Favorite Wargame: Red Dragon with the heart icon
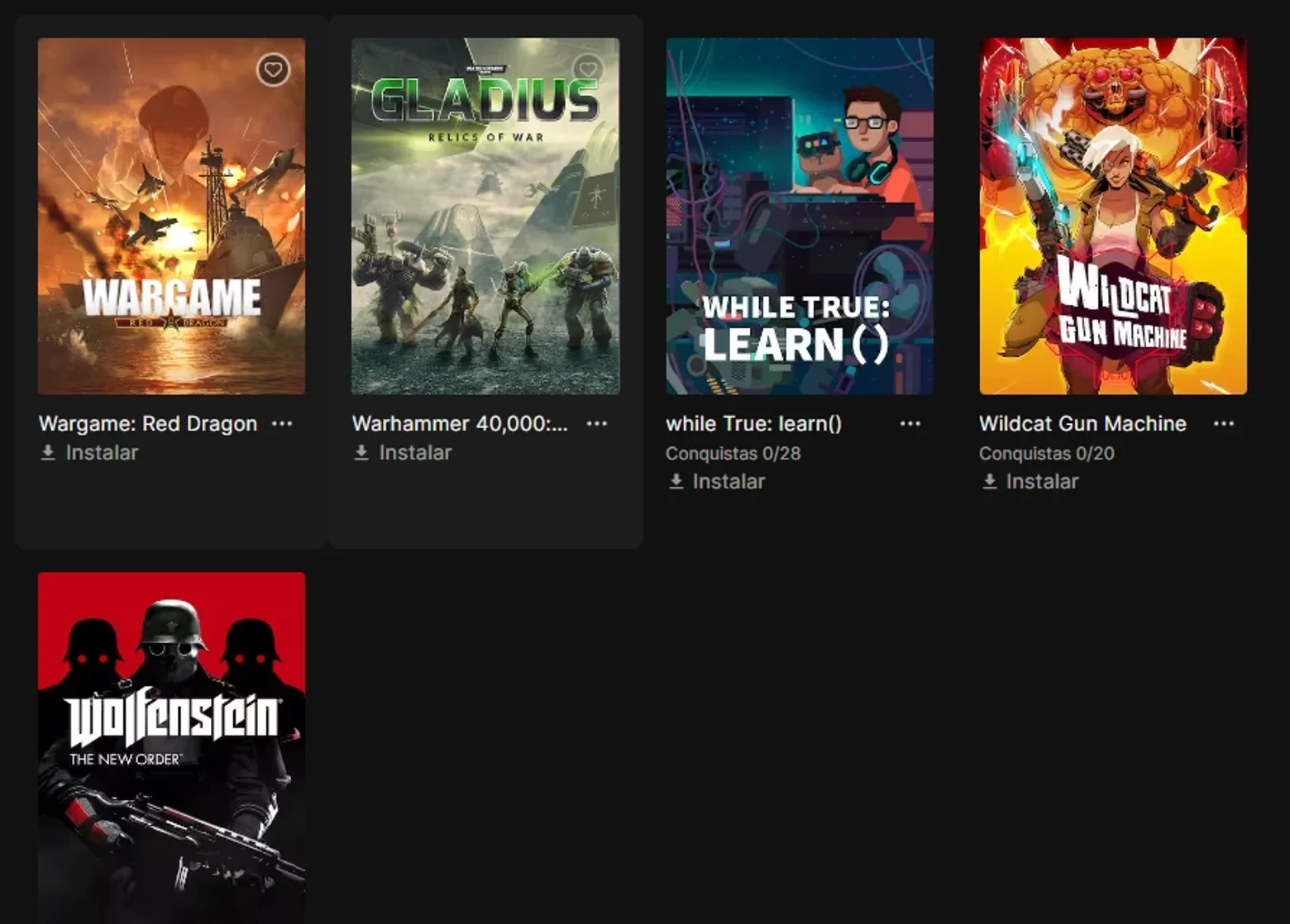 (273, 69)
